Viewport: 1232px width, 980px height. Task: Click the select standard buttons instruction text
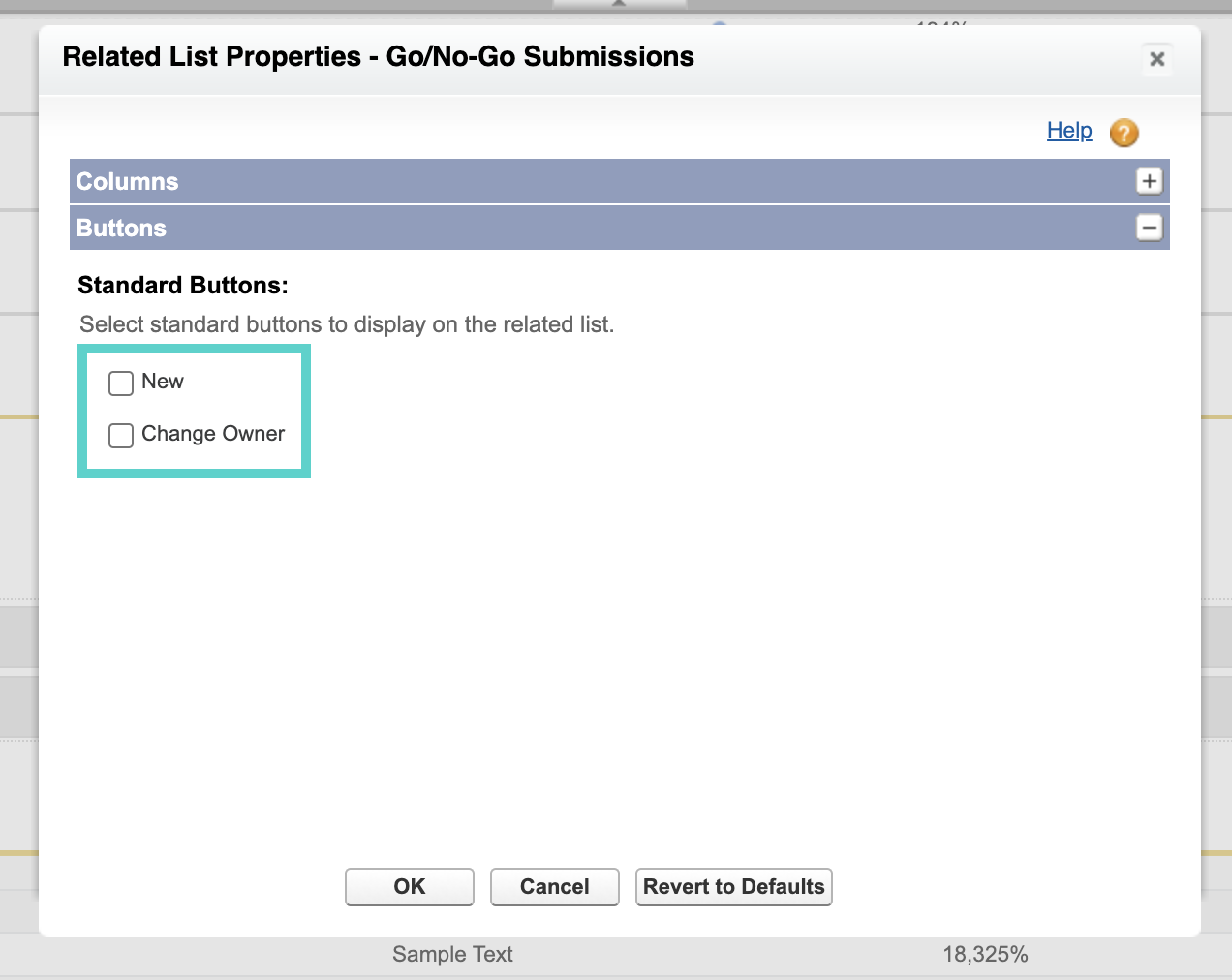point(347,324)
